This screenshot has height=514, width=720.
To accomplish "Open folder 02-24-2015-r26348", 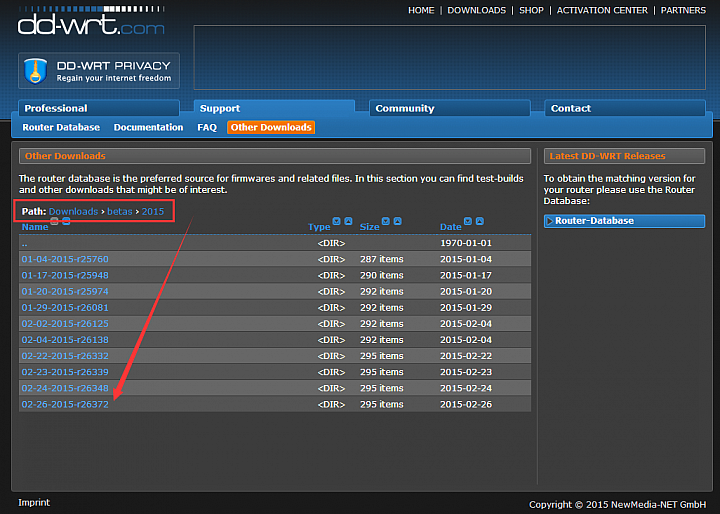I will point(65,388).
